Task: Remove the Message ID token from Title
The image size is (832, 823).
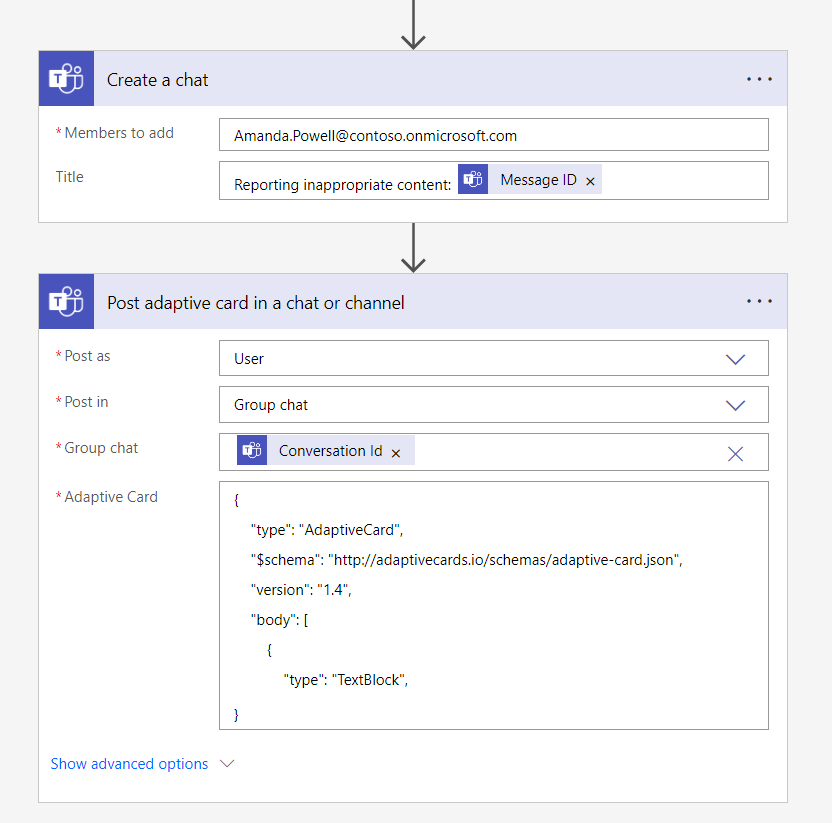Action: click(x=590, y=181)
